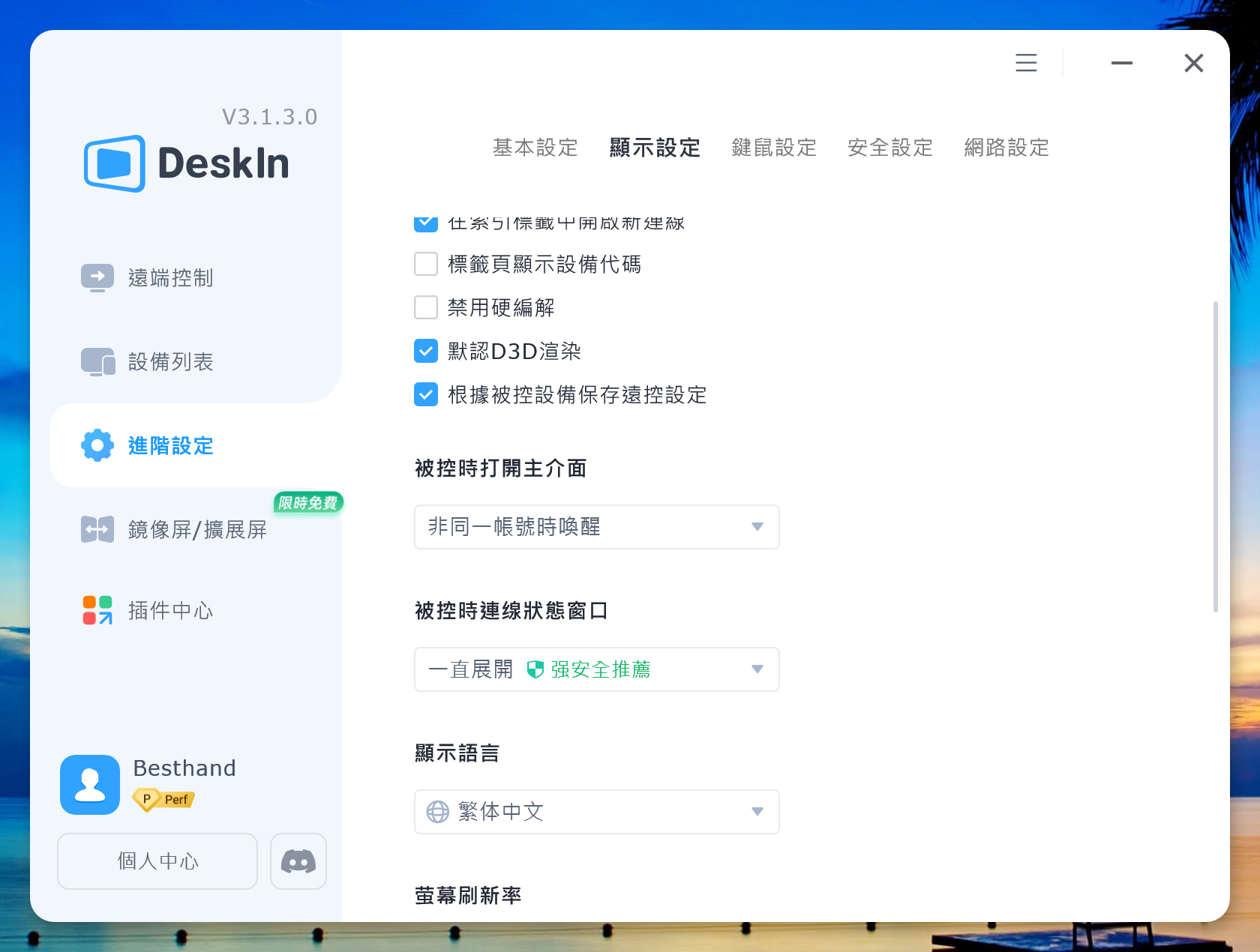Viewport: 1260px width, 952px height.
Task: Open the hamburger menu icon
Action: (x=1026, y=63)
